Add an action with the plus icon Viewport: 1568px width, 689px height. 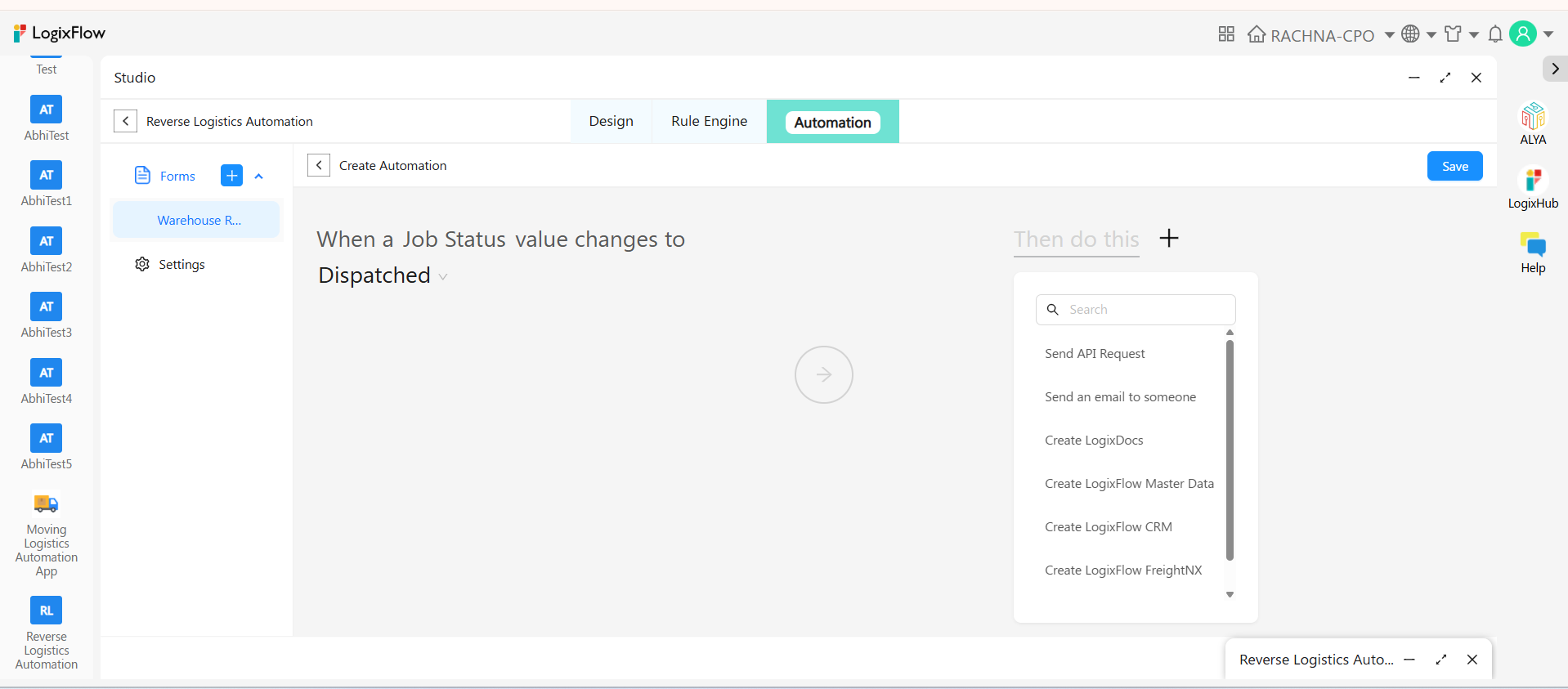click(x=1169, y=238)
